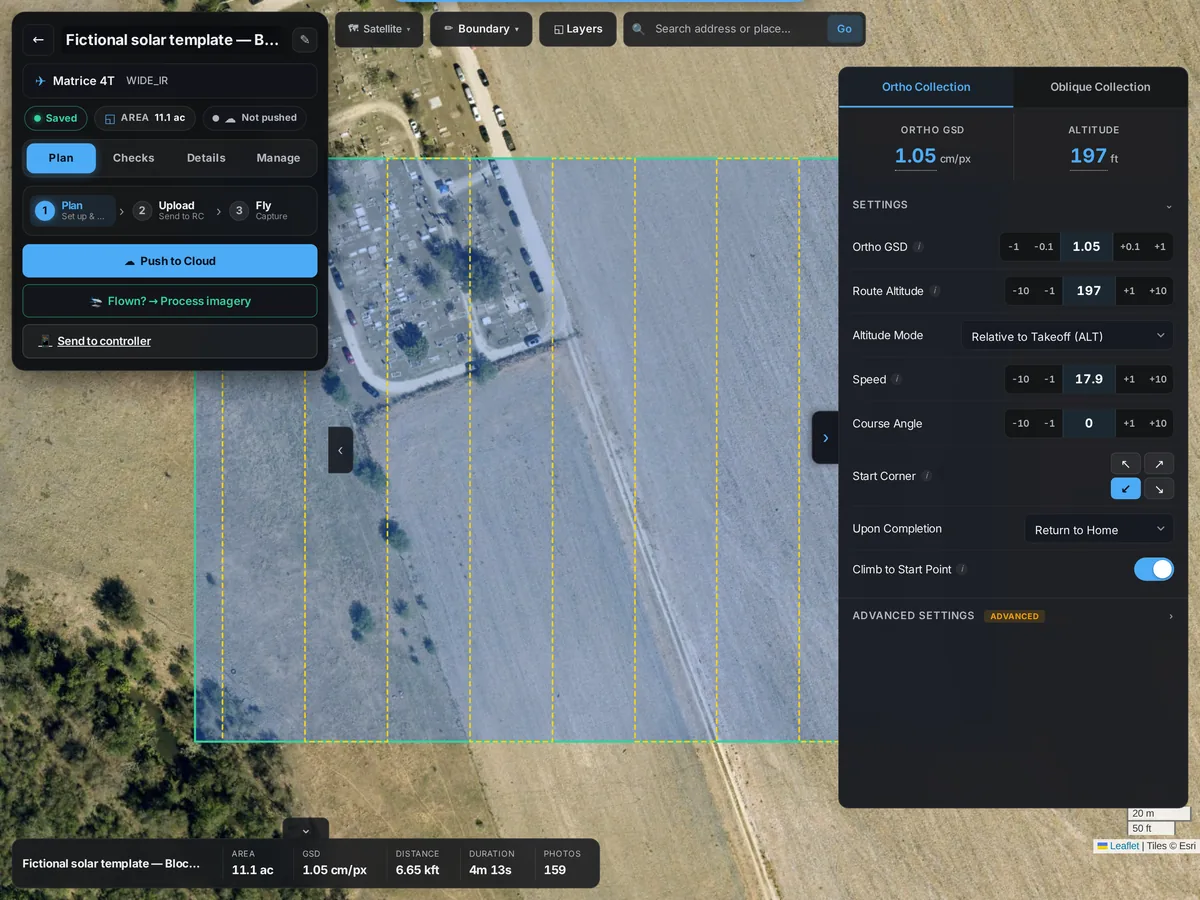Edit plan name with pencil icon
1200x900 pixels.
(305, 40)
